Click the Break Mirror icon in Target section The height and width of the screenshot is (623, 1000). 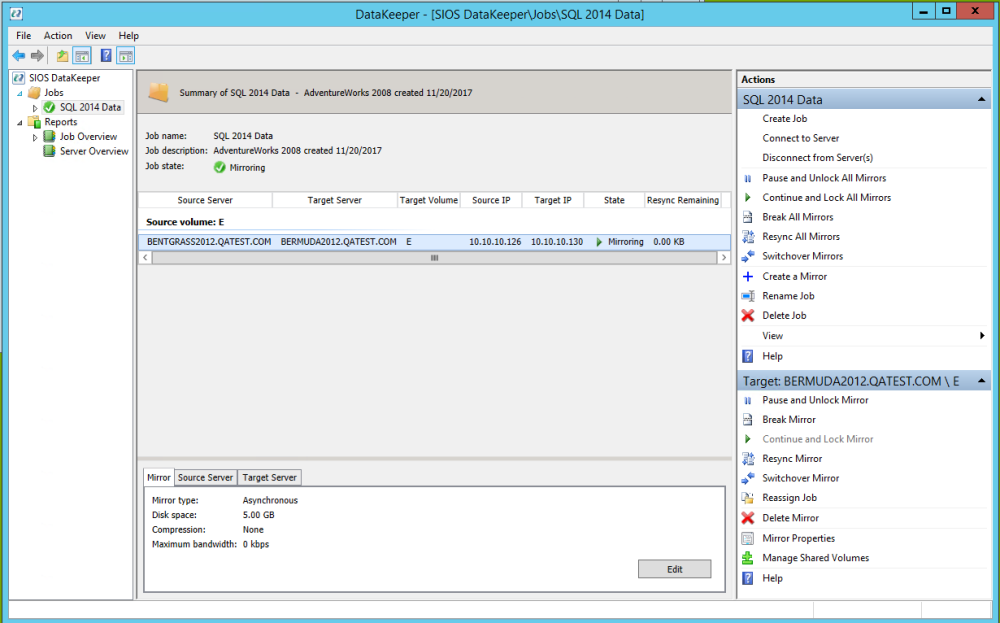[x=748, y=420]
